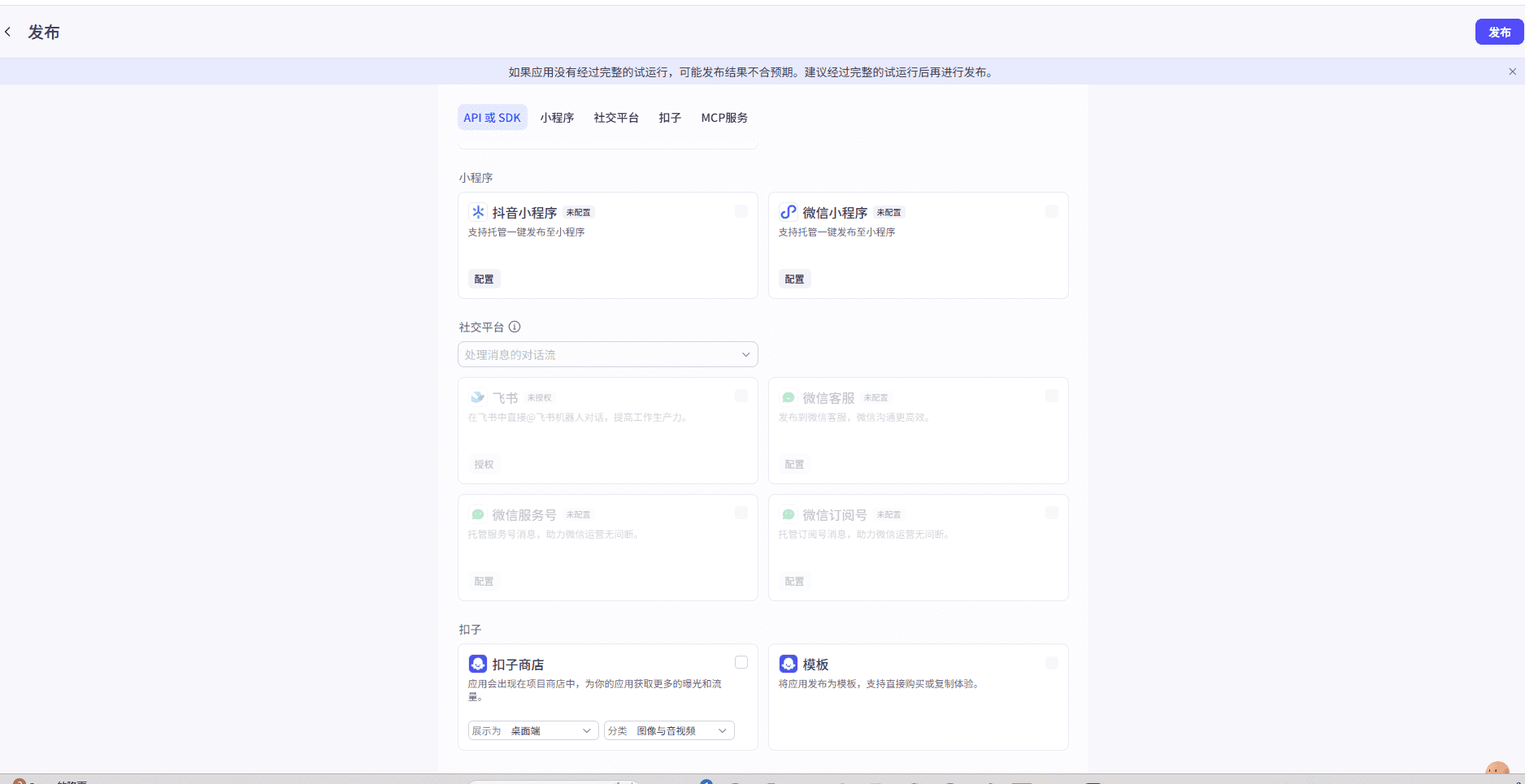Image resolution: width=1525 pixels, height=784 pixels.
Task: Dismiss the trial-run warning banner
Action: (x=1512, y=71)
